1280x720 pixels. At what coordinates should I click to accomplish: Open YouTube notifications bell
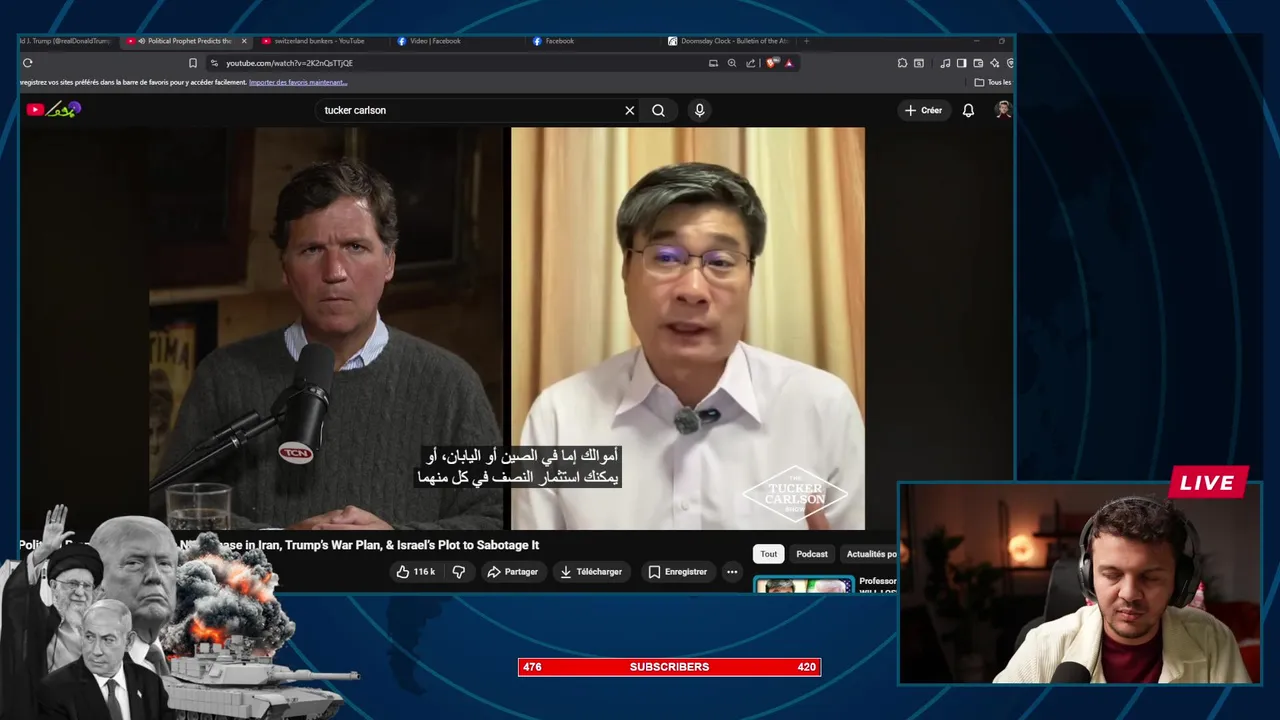click(968, 110)
